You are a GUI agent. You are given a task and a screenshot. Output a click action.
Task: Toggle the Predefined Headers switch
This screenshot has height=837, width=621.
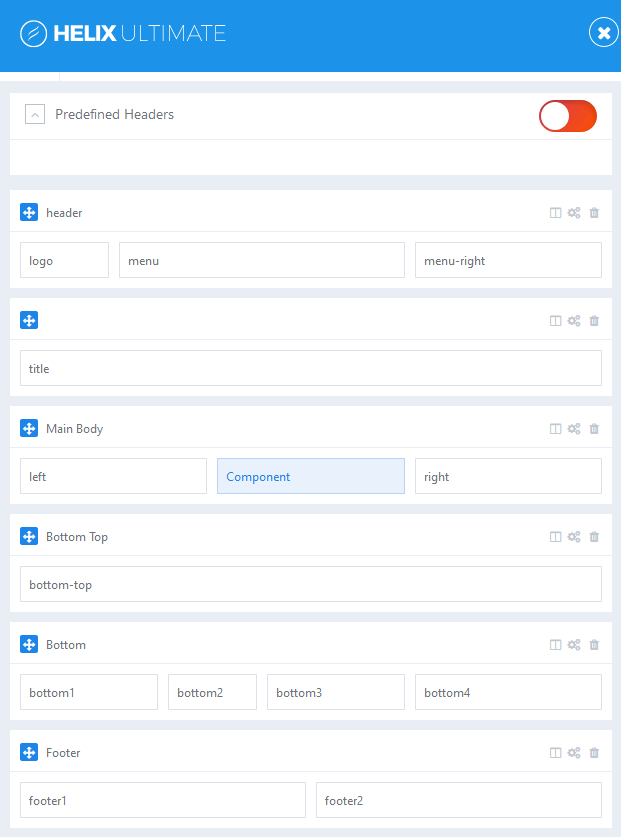click(568, 116)
